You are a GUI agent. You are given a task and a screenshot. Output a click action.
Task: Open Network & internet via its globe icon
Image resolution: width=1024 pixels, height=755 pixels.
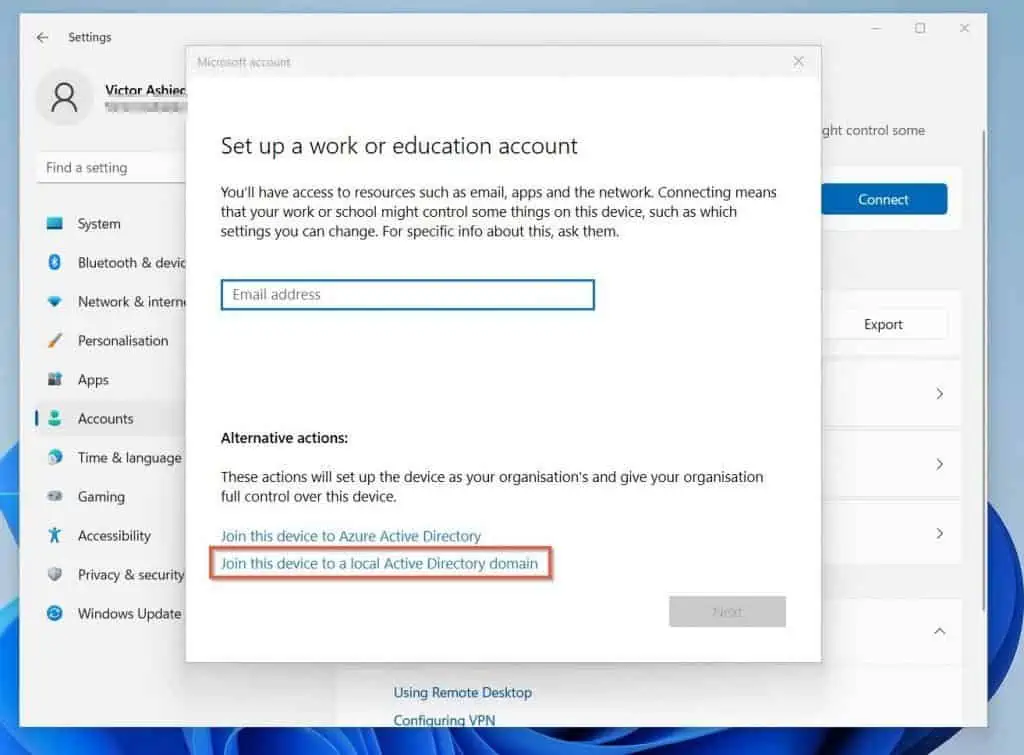tap(56, 301)
